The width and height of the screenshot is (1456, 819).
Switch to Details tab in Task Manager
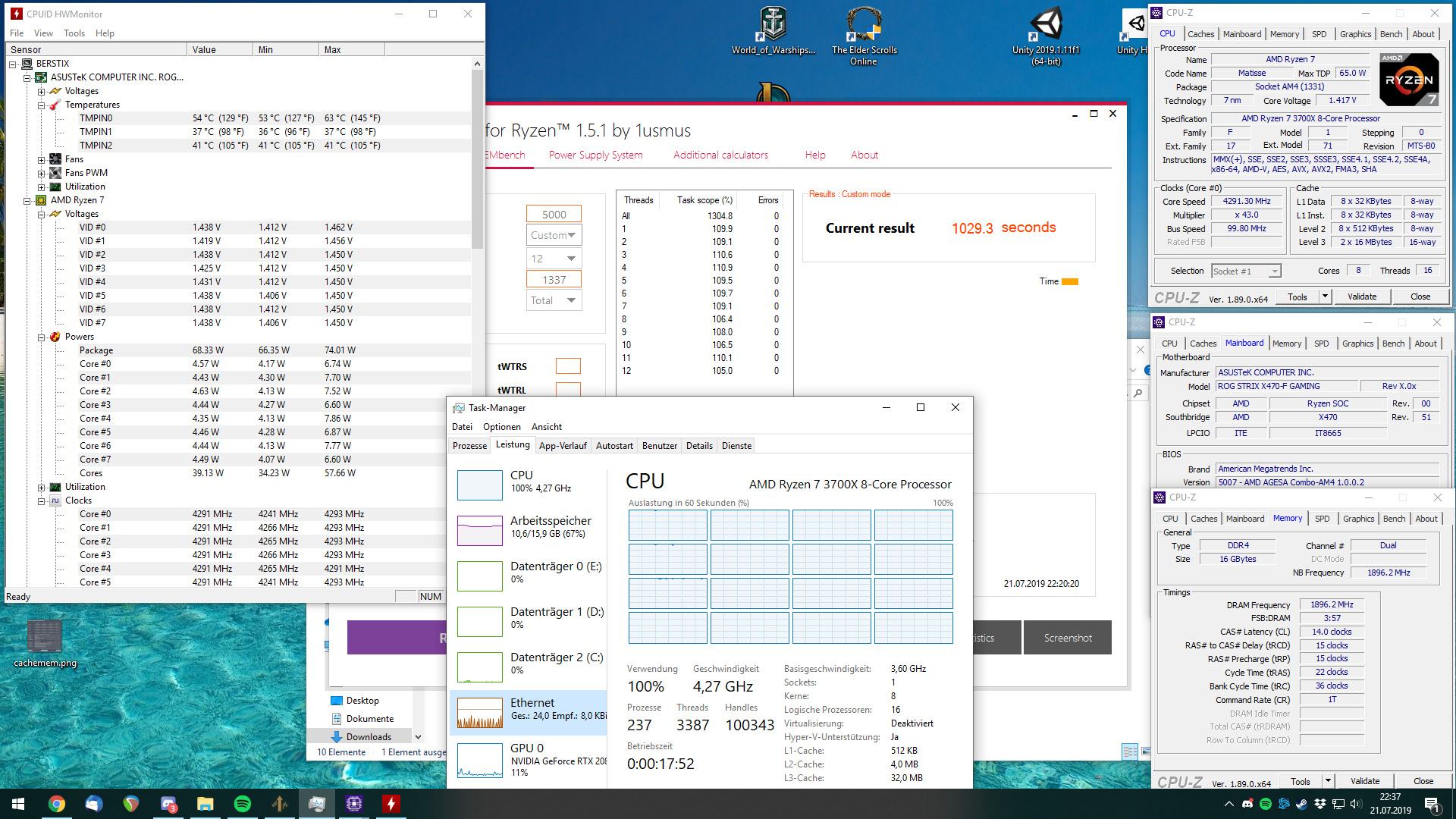[699, 446]
